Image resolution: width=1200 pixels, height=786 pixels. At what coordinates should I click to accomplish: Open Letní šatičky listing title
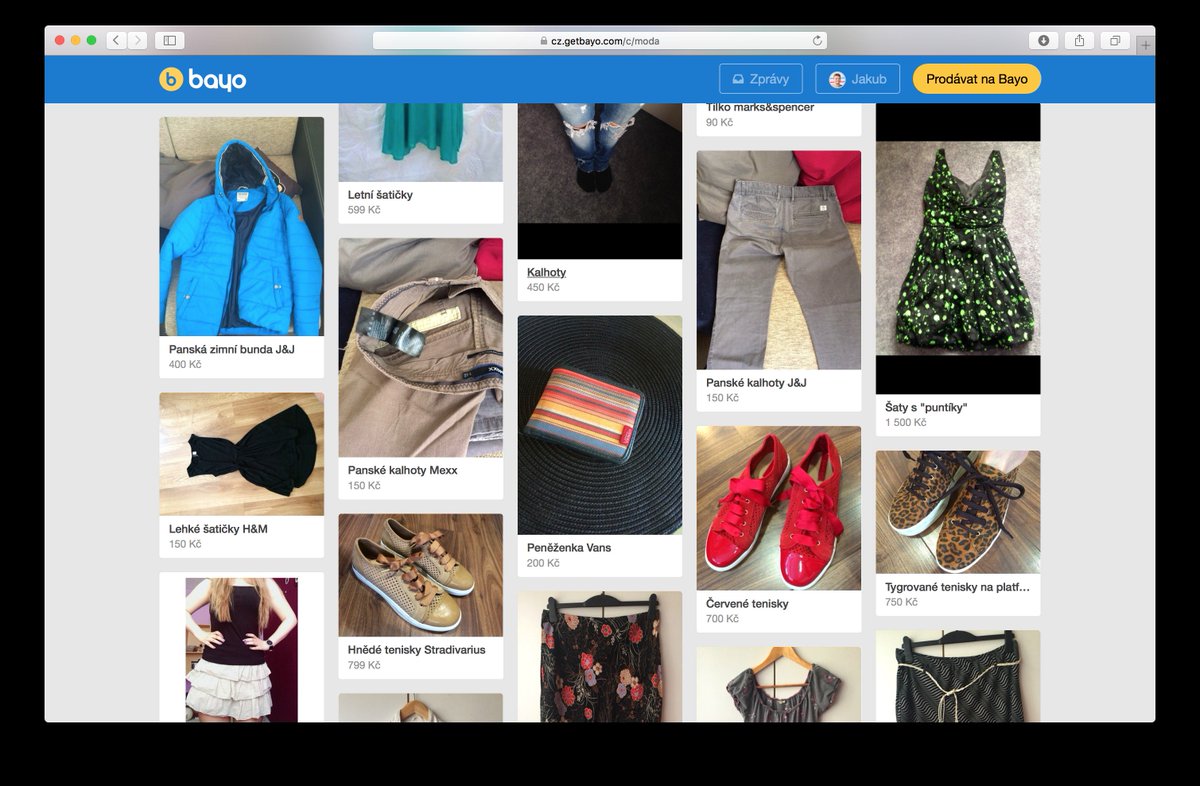click(380, 195)
